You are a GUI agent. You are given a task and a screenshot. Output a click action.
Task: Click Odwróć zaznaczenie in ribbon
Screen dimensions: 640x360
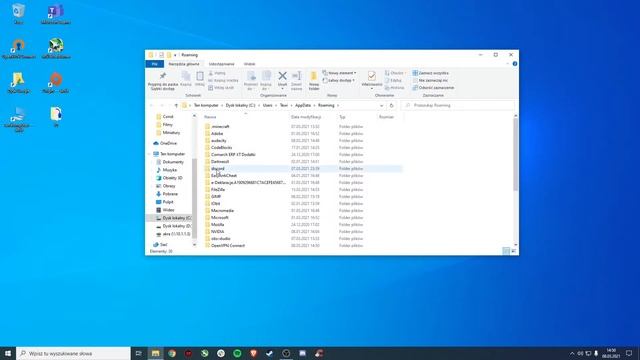[x=433, y=88]
